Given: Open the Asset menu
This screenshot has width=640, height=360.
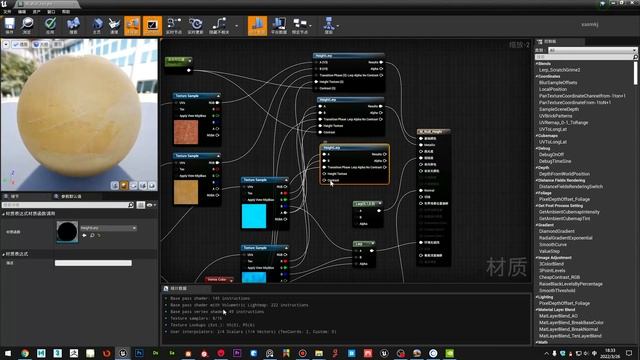Looking at the screenshot, I should (x=36, y=12).
